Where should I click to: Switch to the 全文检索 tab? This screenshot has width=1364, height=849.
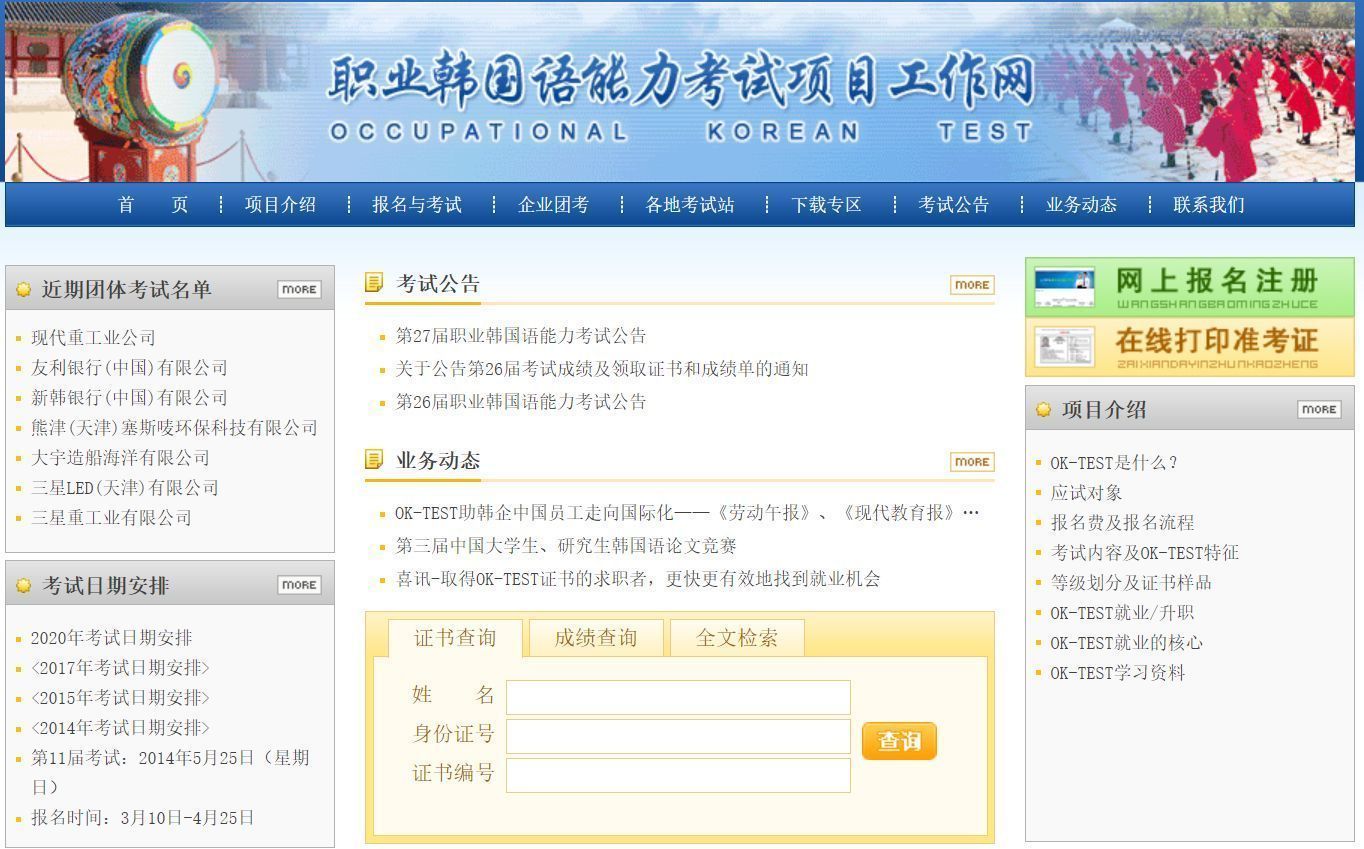pos(737,637)
